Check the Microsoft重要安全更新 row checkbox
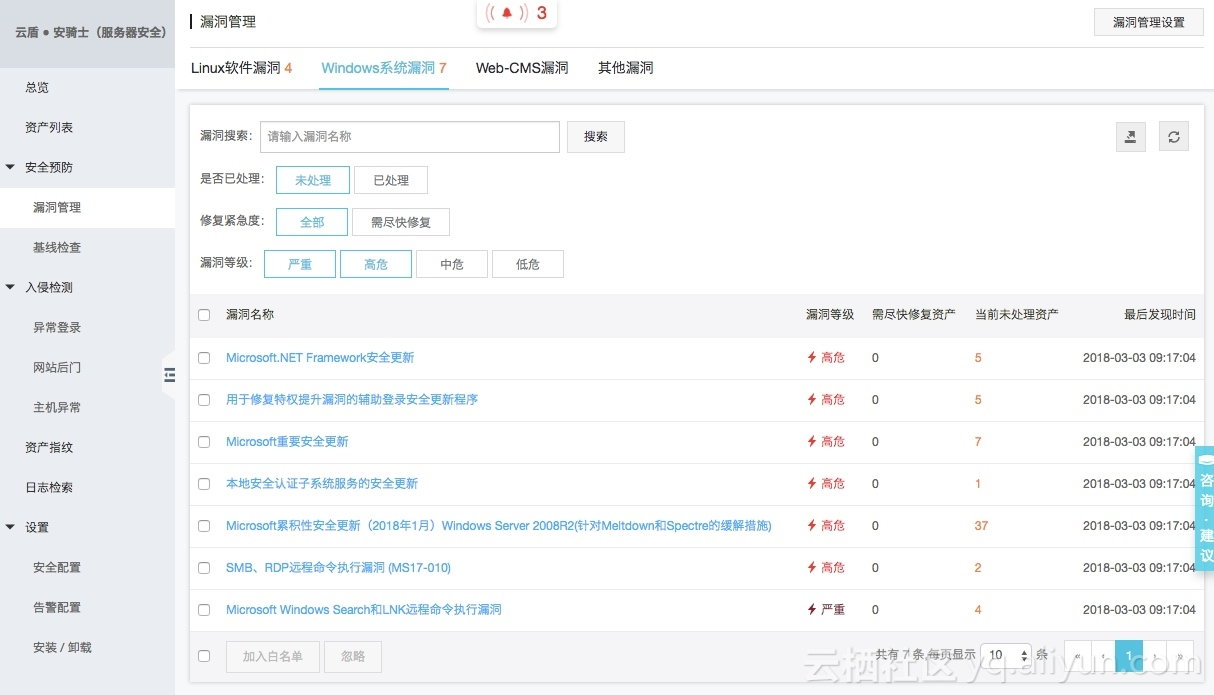The height and width of the screenshot is (695, 1214). pyautogui.click(x=204, y=442)
